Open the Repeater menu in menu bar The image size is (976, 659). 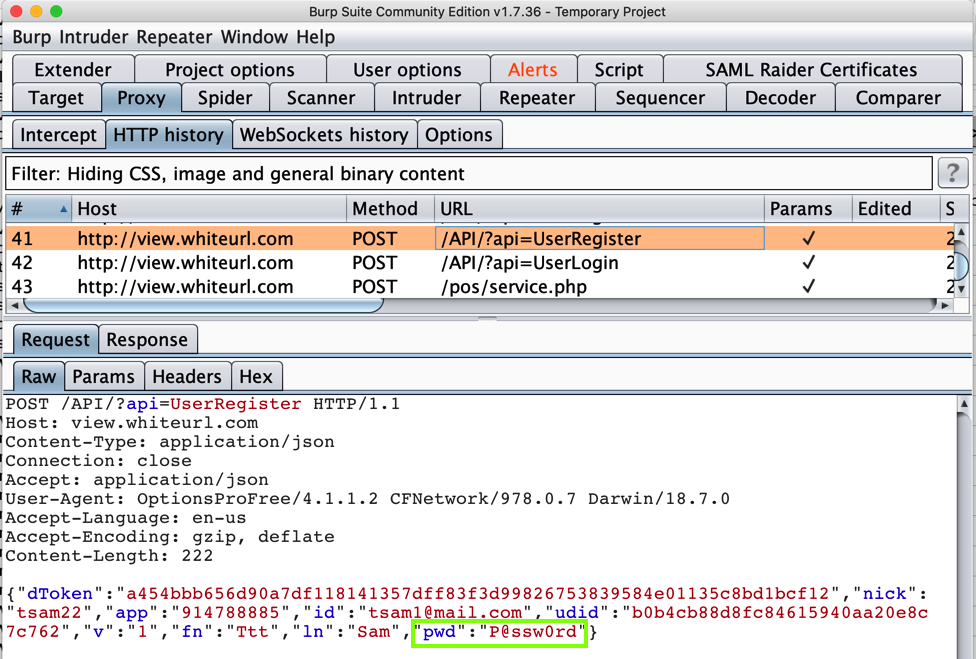tap(174, 37)
